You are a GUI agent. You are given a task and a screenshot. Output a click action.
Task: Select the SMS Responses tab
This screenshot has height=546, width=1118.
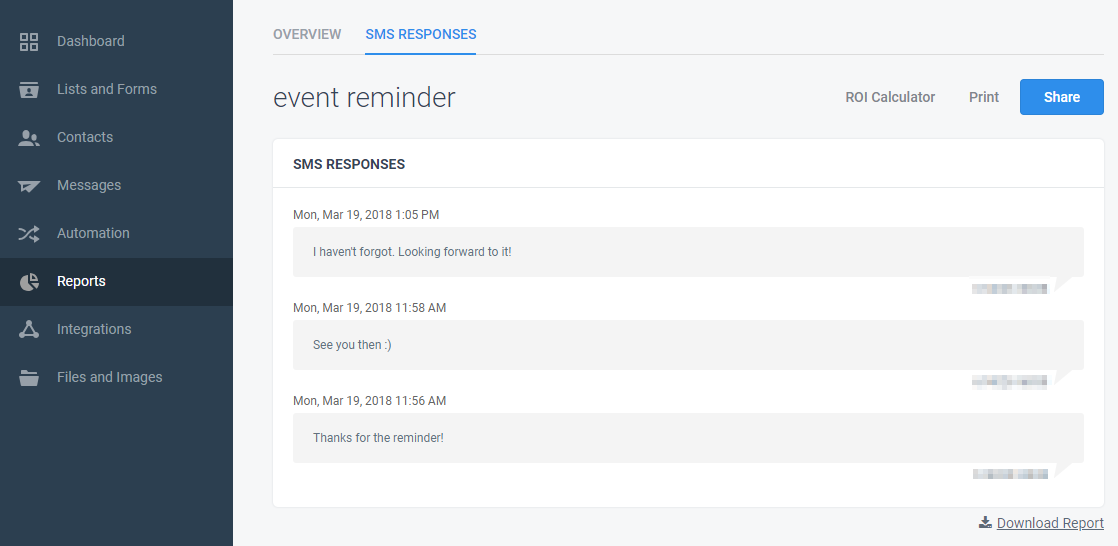click(x=421, y=34)
